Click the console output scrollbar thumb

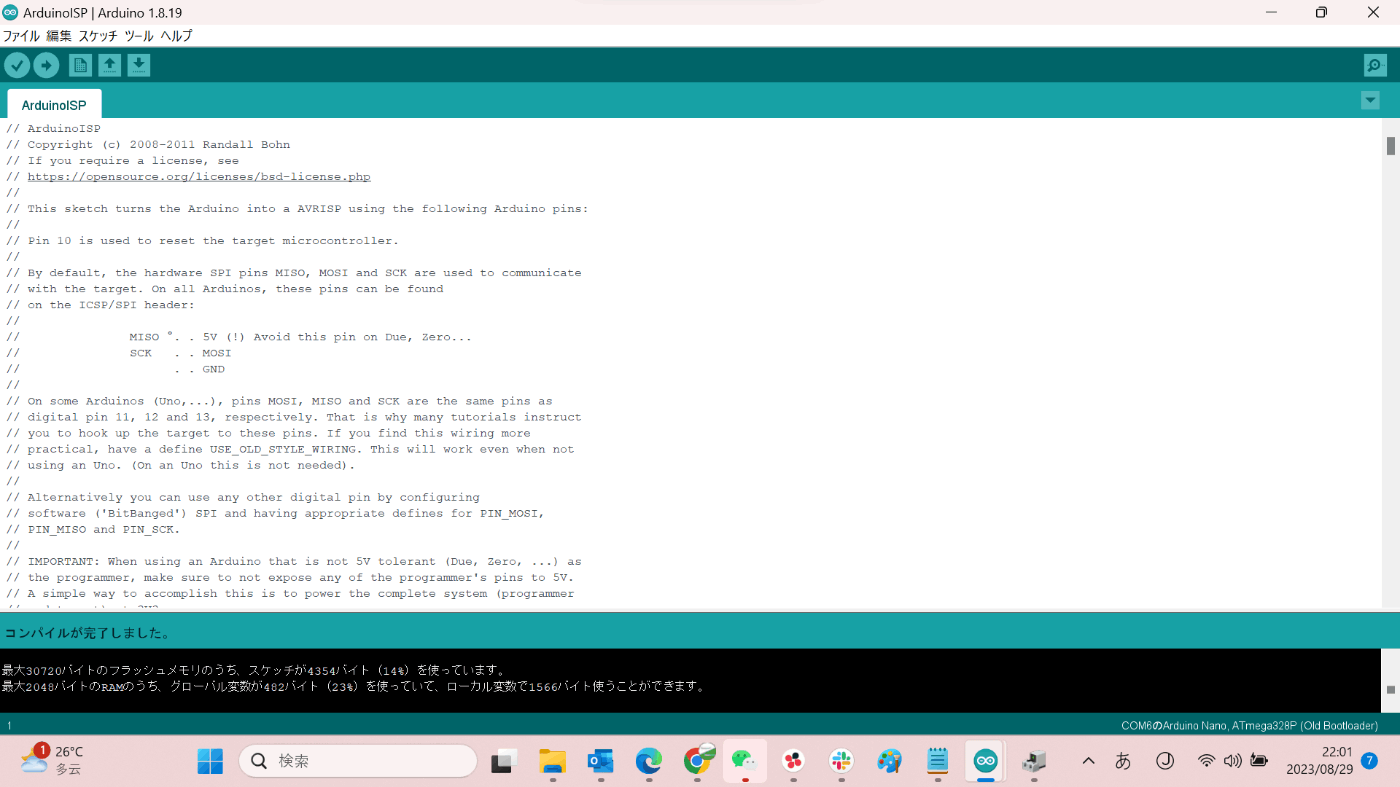tap(1390, 690)
